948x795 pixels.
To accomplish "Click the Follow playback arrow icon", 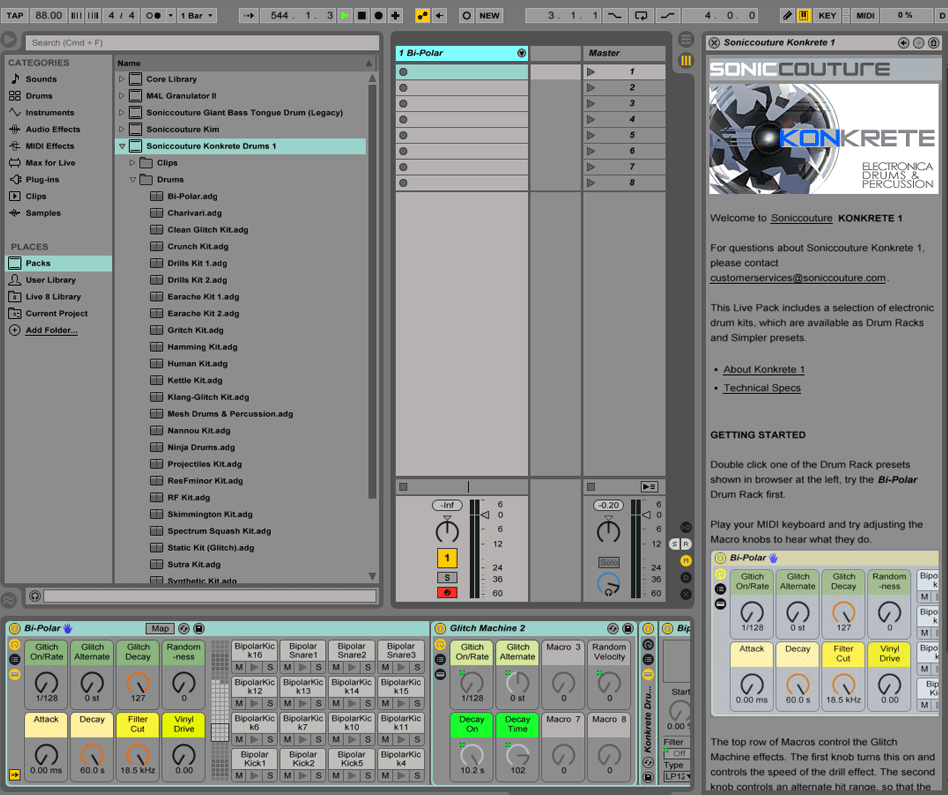I will click(248, 16).
